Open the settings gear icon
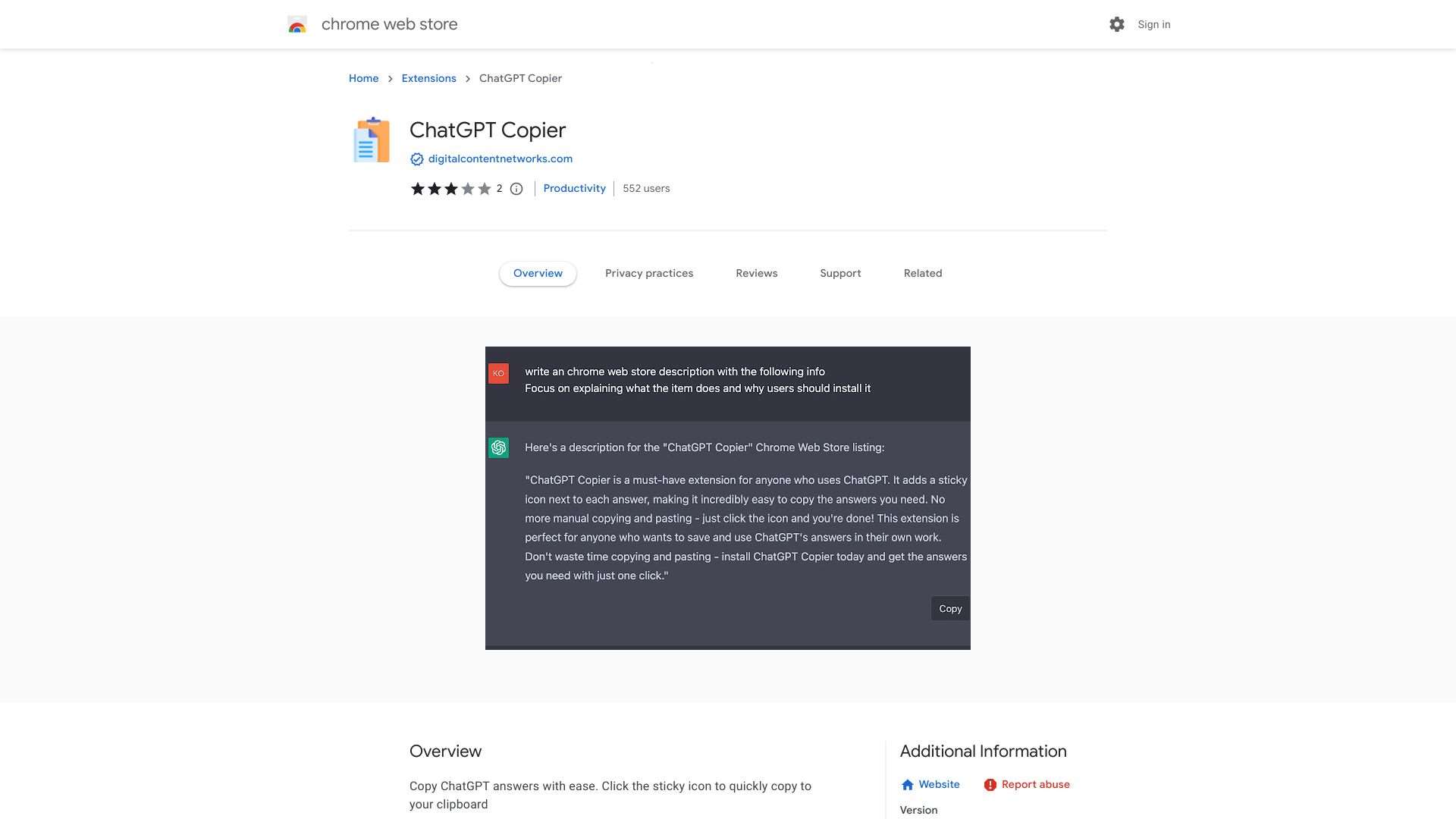1456x819 pixels. click(x=1116, y=24)
